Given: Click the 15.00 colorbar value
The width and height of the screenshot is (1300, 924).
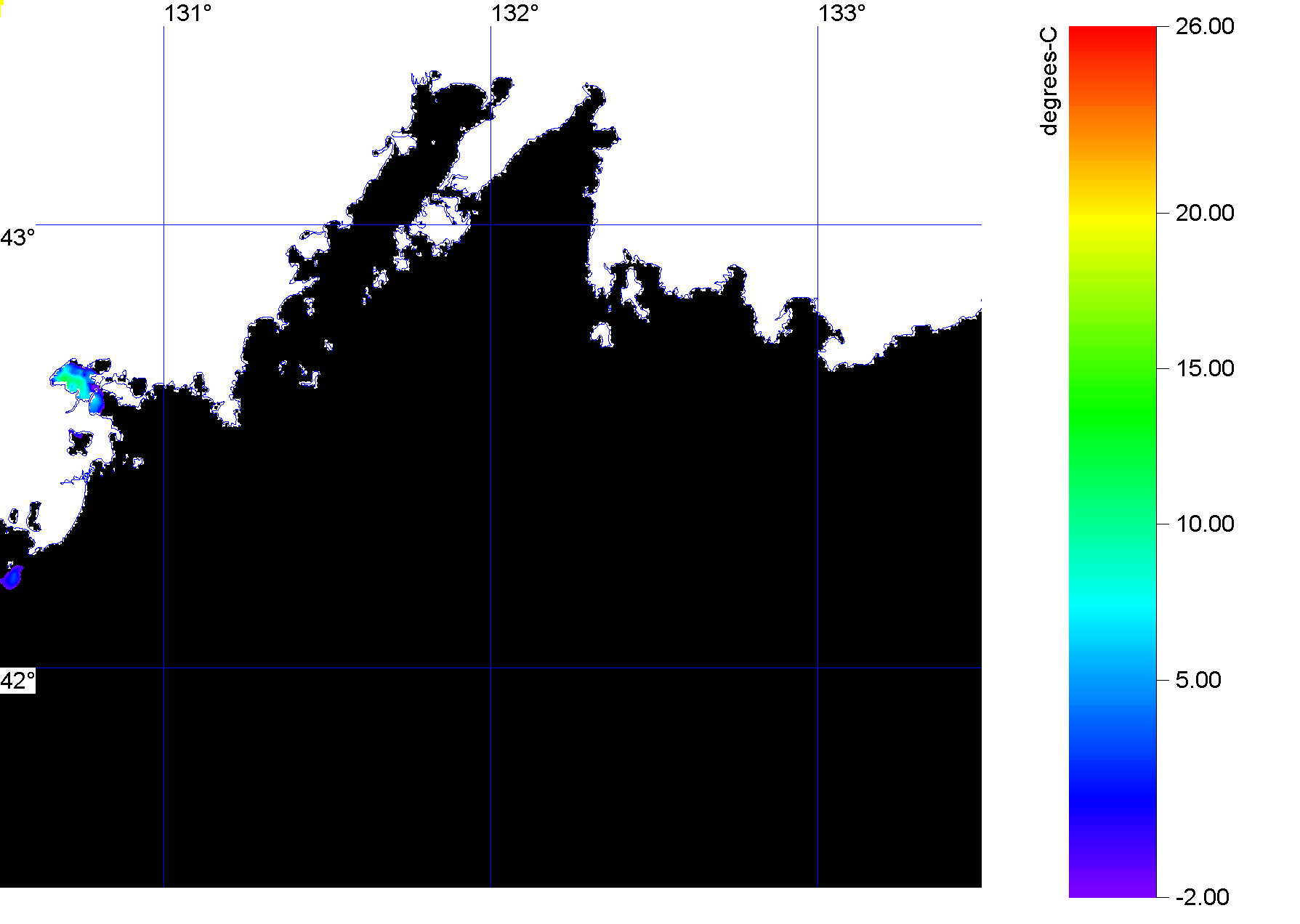Looking at the screenshot, I should 1205,368.
